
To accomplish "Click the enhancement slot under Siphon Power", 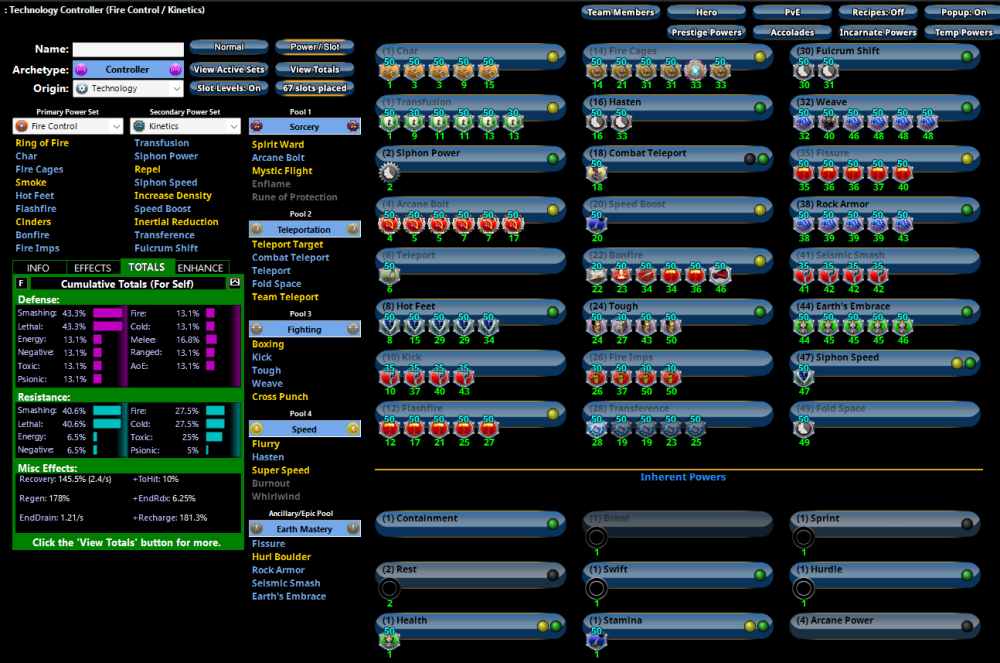I will 389,173.
